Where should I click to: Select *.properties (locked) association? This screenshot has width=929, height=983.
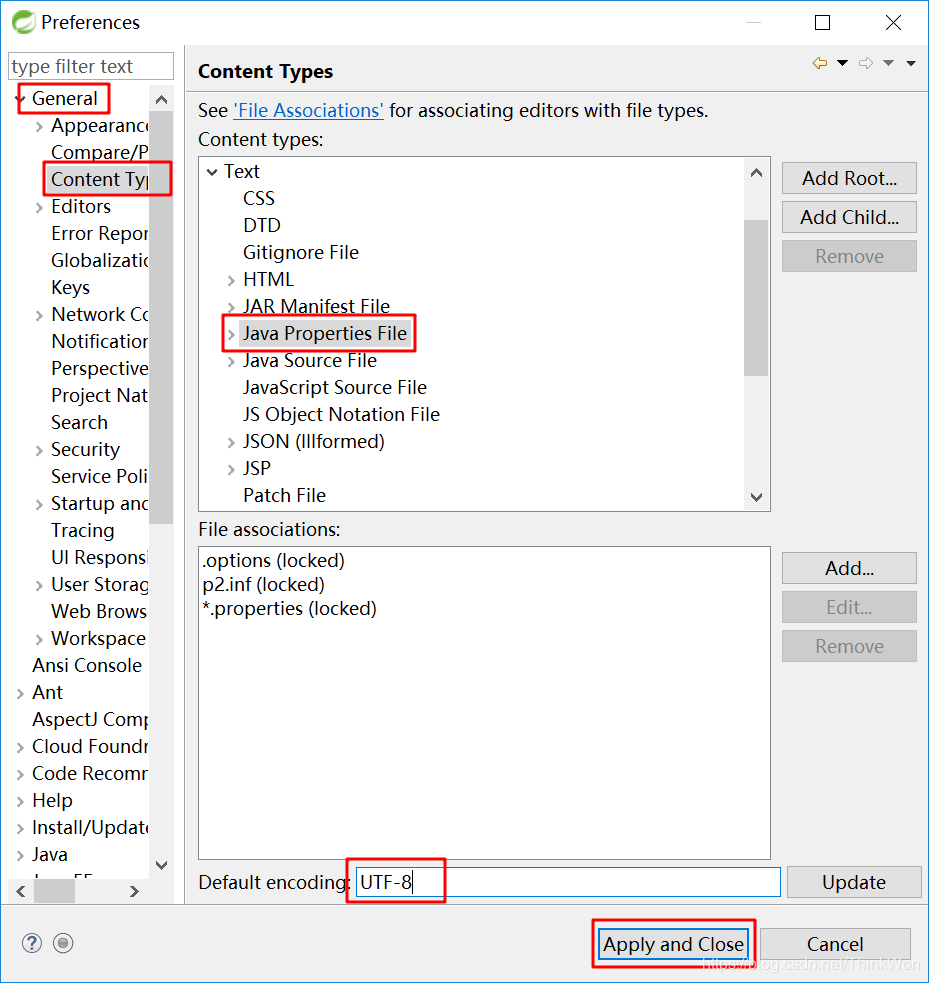pos(290,608)
